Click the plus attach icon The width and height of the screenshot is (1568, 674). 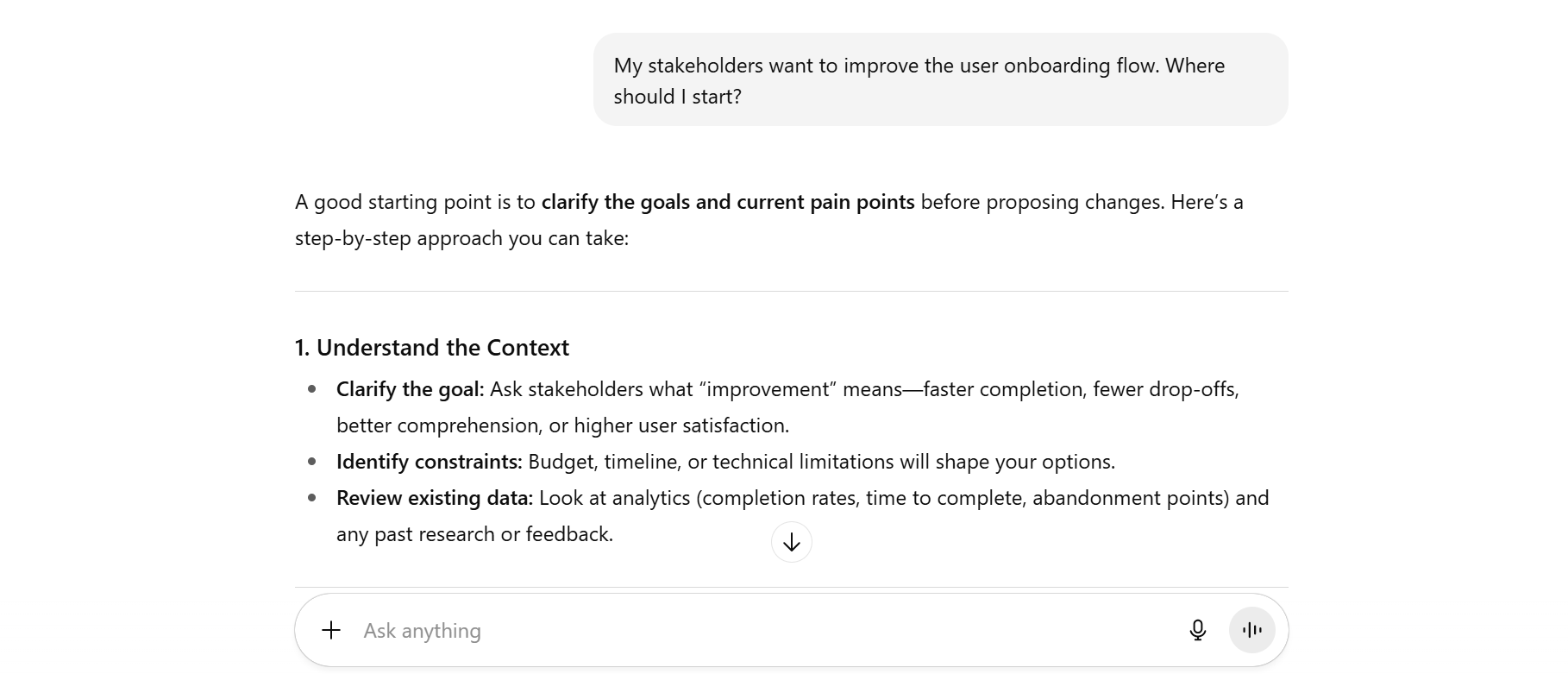pyautogui.click(x=331, y=630)
